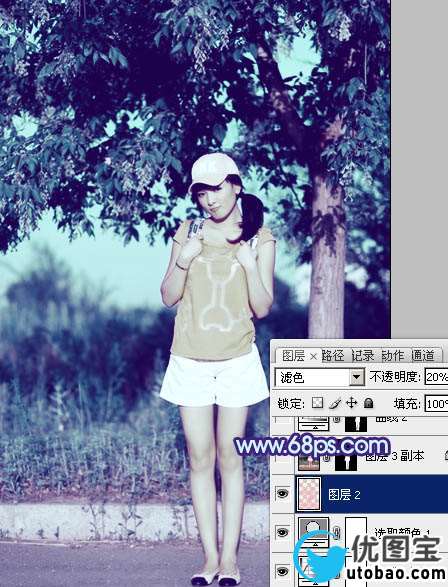Screen dimensions: 448x587
Task: Click the 填充 fill value field
Action: (x=436, y=404)
